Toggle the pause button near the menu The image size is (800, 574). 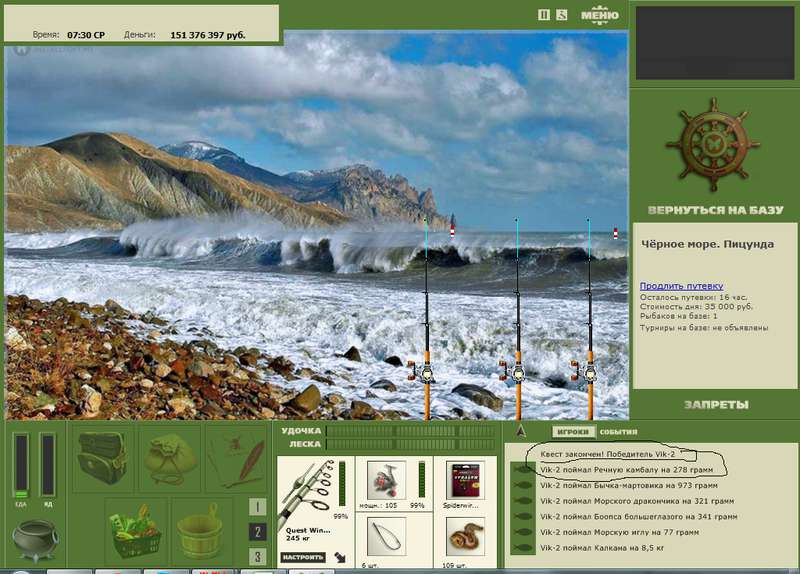[544, 15]
